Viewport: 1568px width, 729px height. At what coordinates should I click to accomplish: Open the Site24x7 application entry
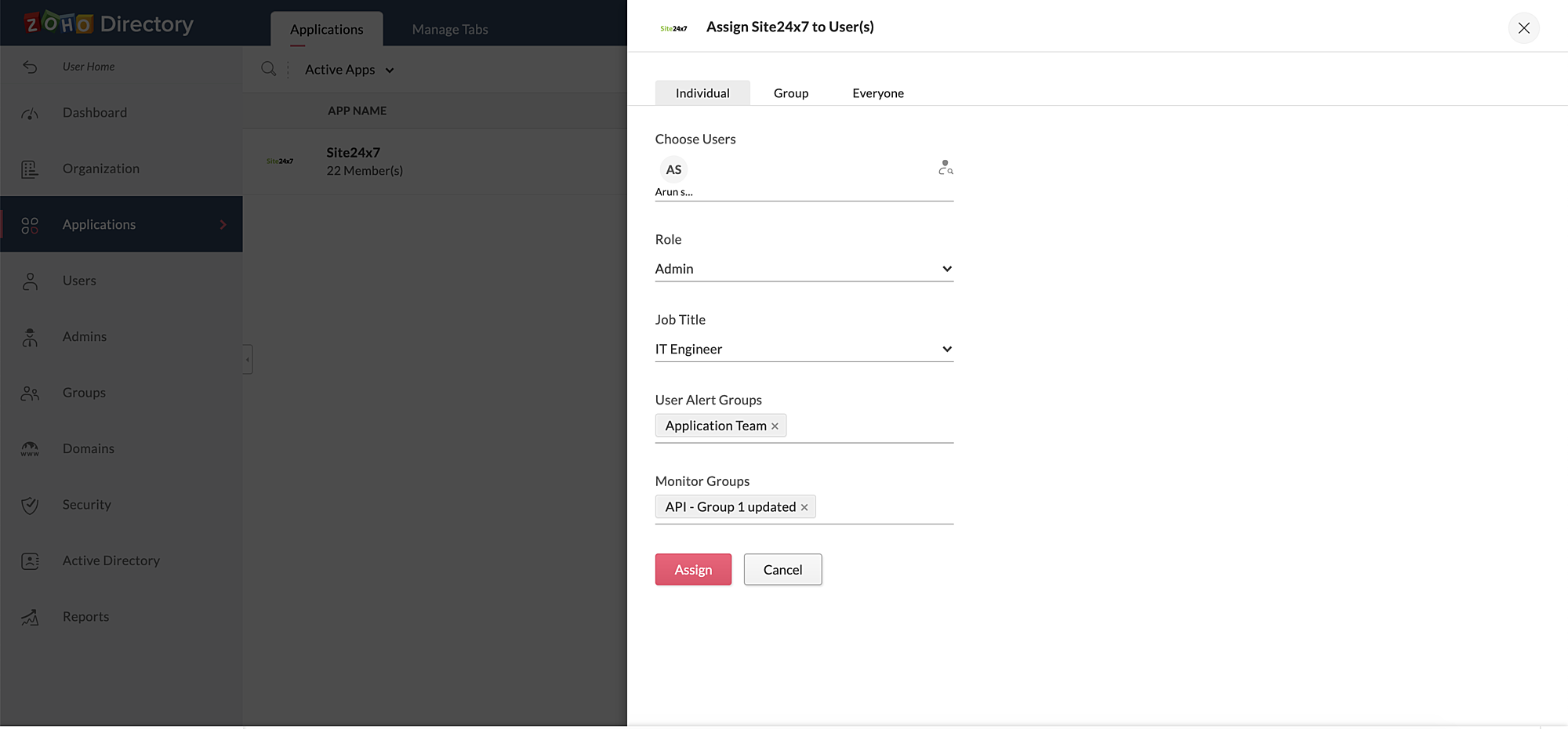[353, 152]
